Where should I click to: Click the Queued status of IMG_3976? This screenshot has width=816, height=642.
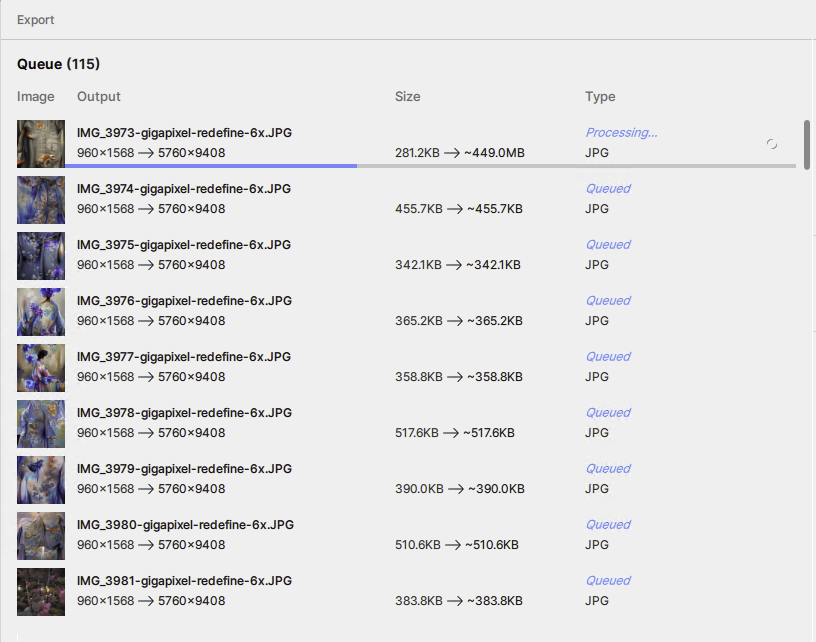pos(608,301)
